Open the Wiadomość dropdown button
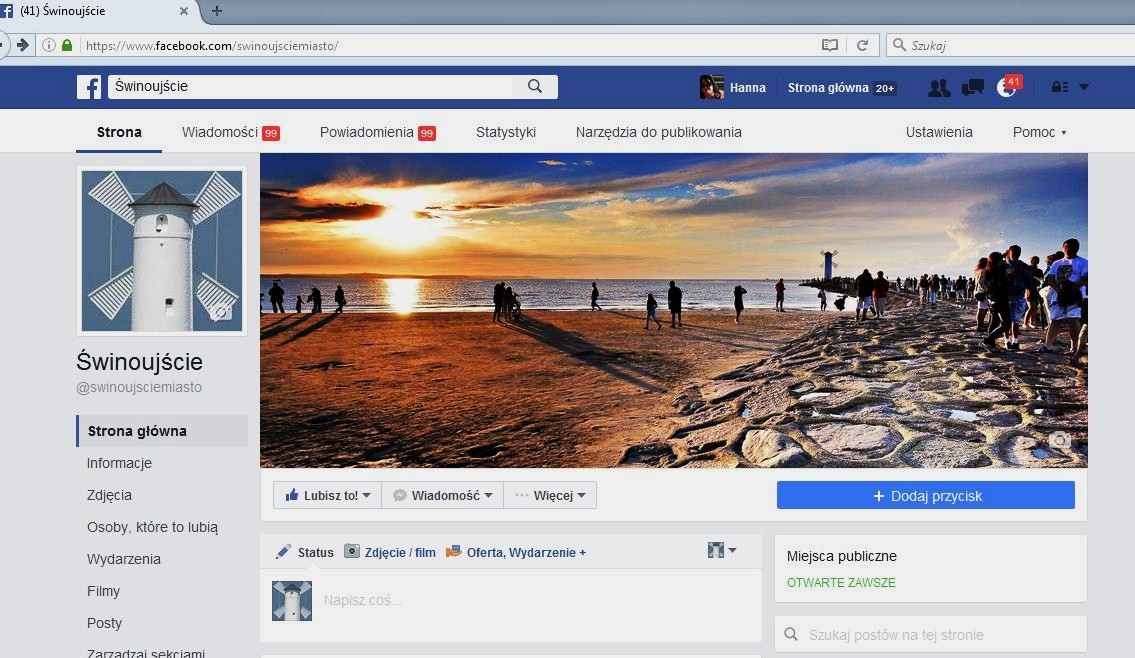This screenshot has width=1135, height=658. 442,495
